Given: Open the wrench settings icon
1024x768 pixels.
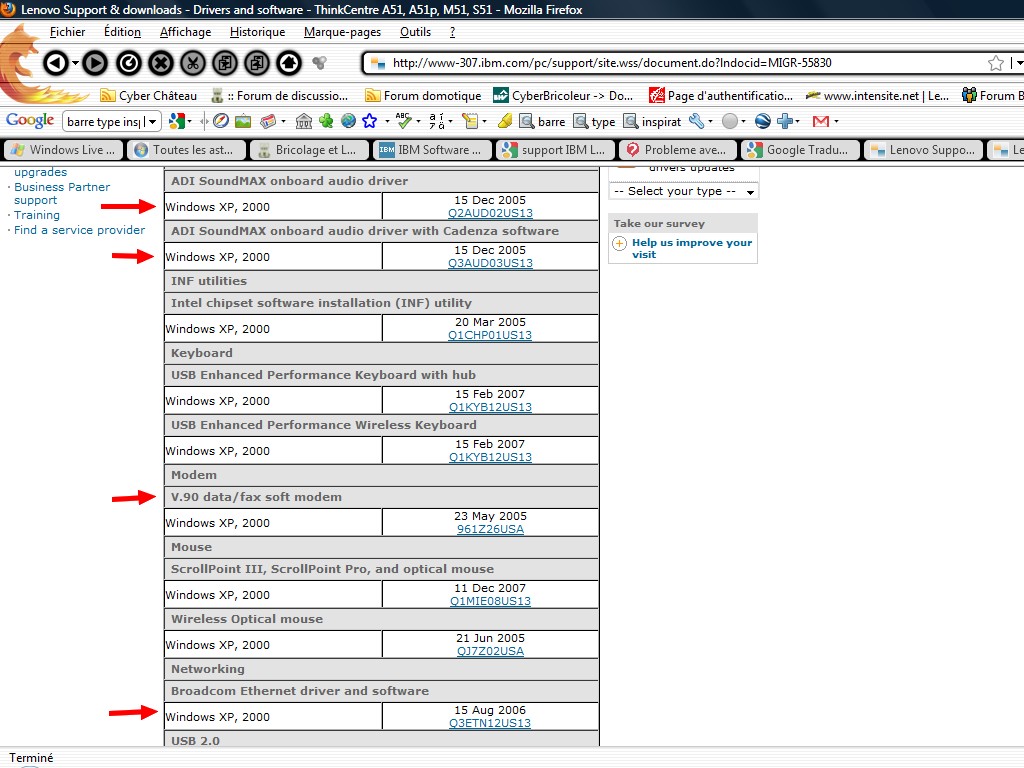Looking at the screenshot, I should click(696, 121).
